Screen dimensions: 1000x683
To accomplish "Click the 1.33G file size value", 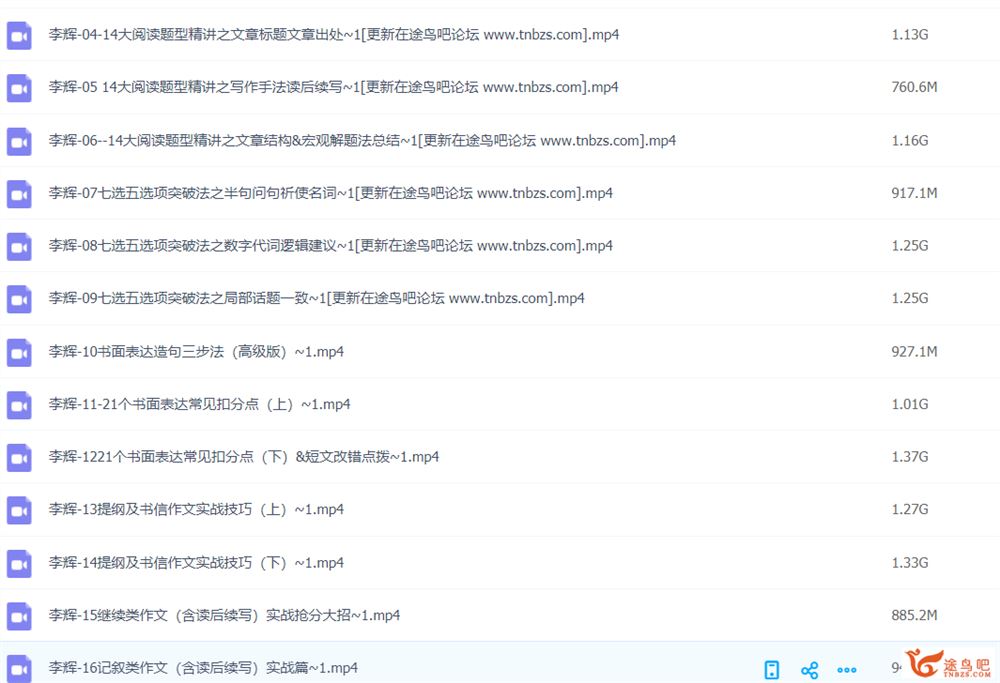I will 909,562.
